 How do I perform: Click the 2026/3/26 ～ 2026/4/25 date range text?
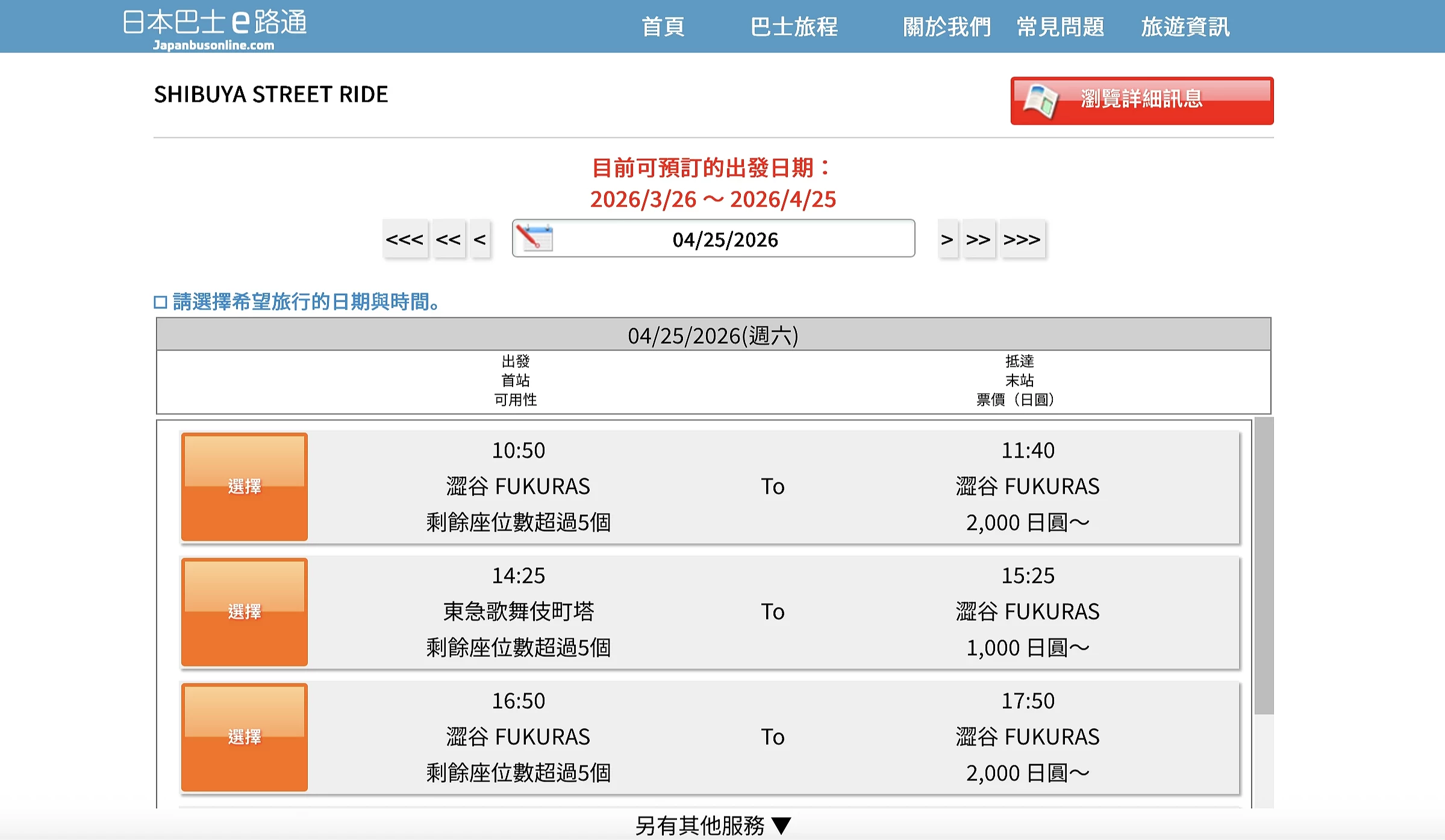point(713,199)
